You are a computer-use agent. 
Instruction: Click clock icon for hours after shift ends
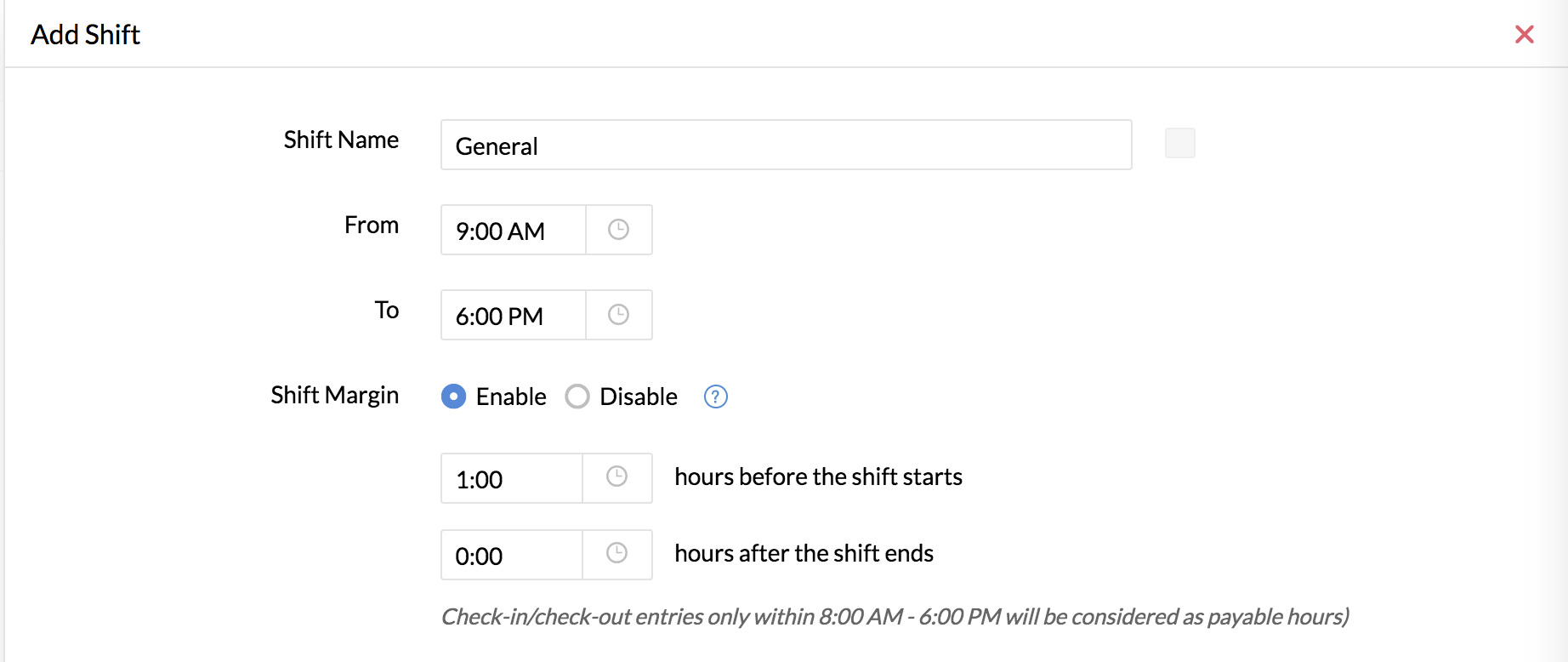click(x=616, y=553)
